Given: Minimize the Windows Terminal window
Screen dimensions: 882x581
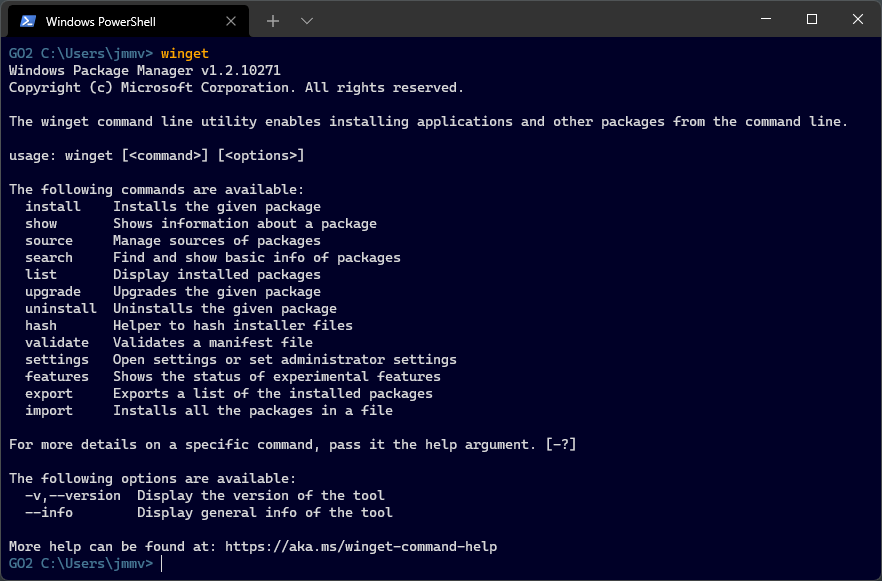Looking at the screenshot, I should (x=766, y=19).
